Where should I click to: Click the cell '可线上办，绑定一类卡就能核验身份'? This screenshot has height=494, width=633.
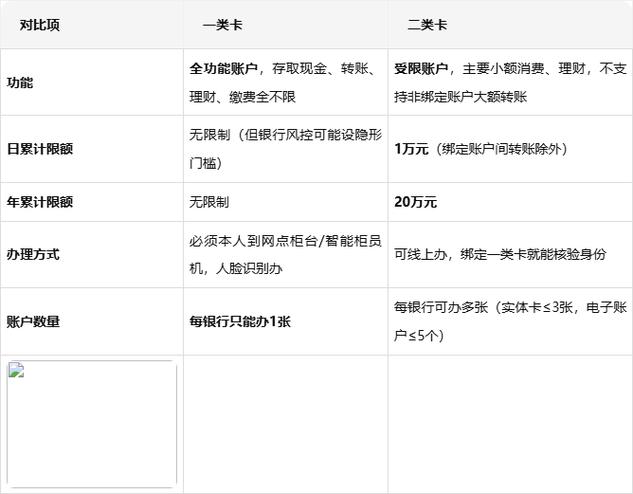point(511,254)
